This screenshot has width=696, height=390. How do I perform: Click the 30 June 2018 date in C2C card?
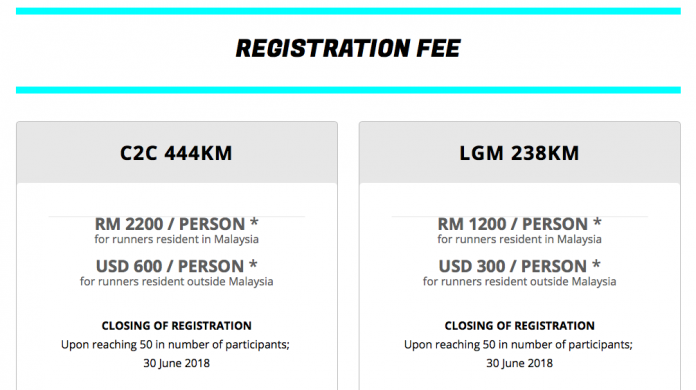coord(176,363)
